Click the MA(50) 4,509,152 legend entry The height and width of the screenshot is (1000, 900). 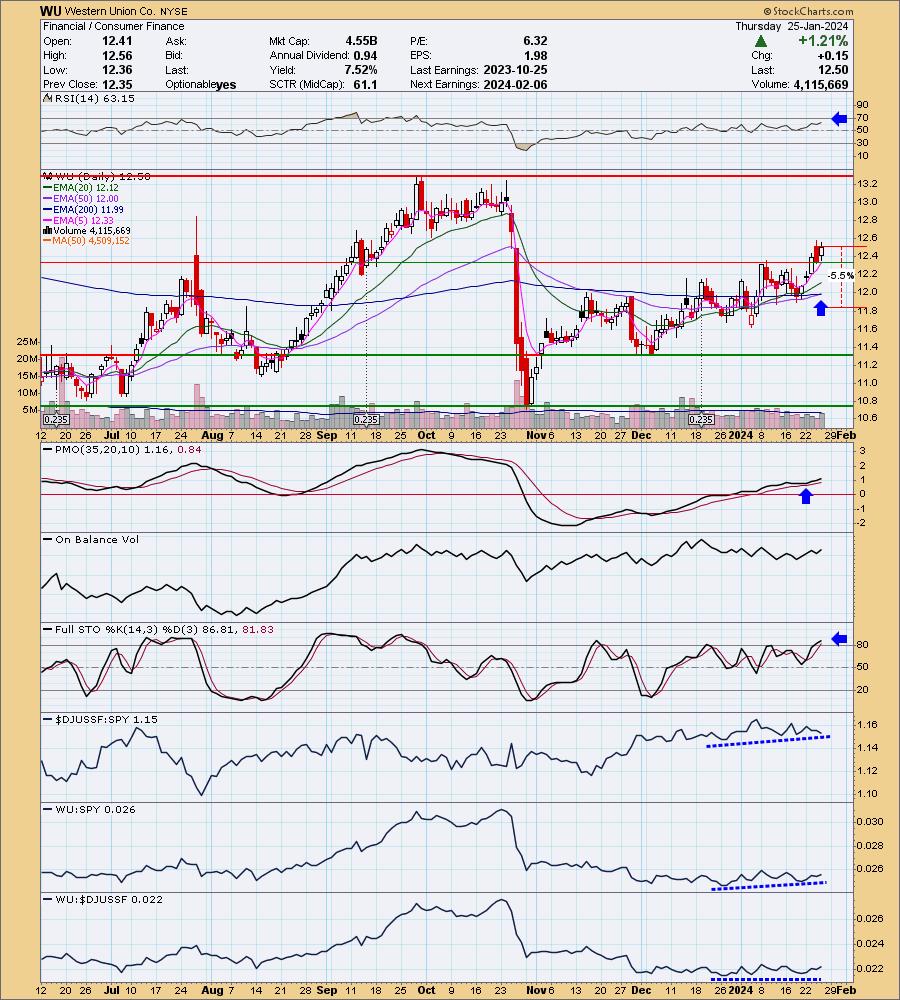(86, 241)
